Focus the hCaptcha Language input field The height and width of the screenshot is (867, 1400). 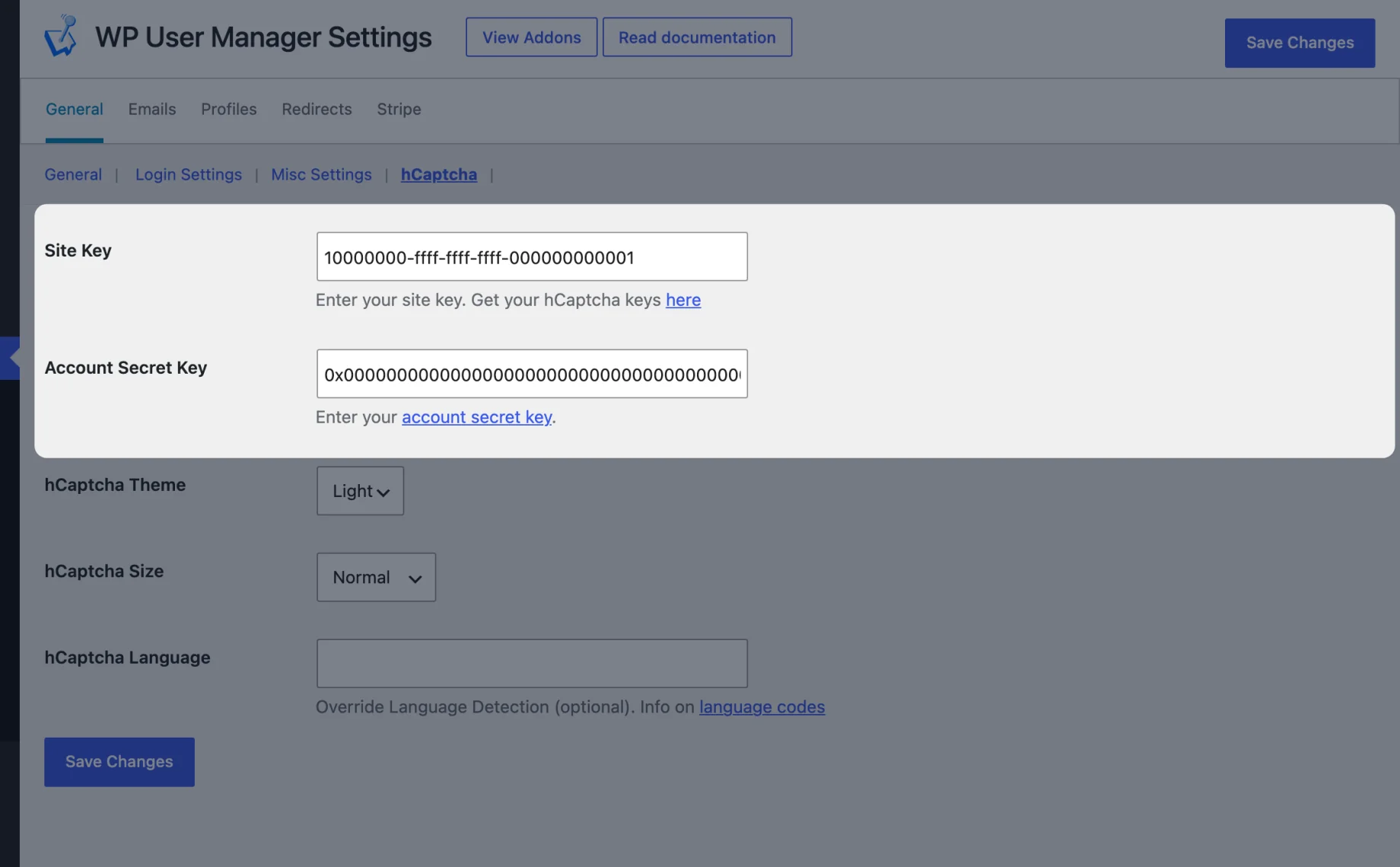coord(532,664)
